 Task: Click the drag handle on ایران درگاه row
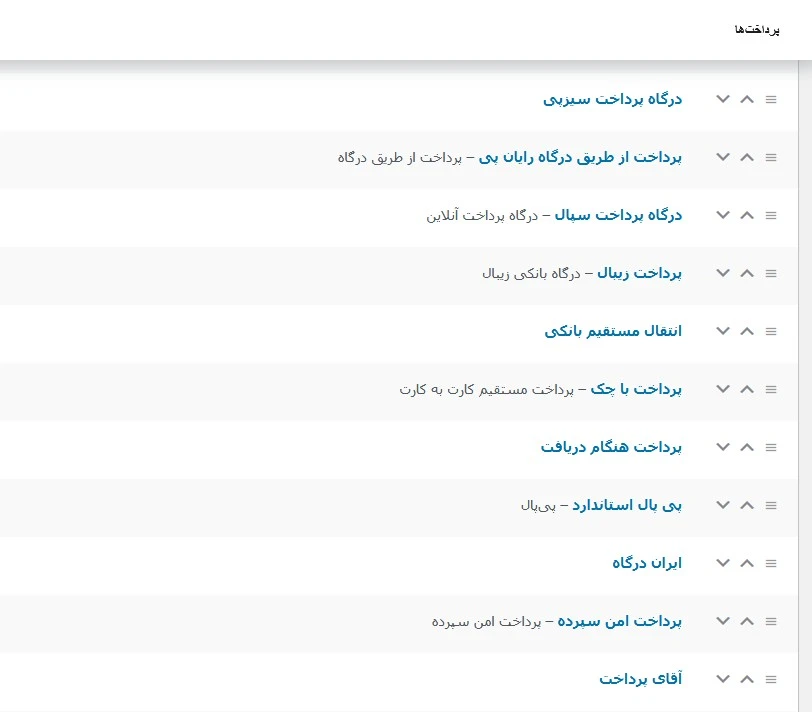point(771,563)
